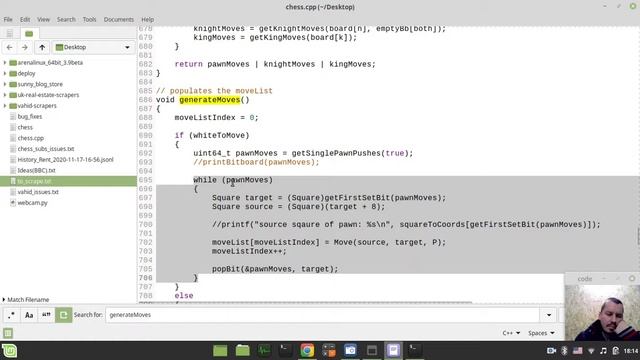
Task: Select the sunny_blog_store folder row
Action: pos(68,84)
